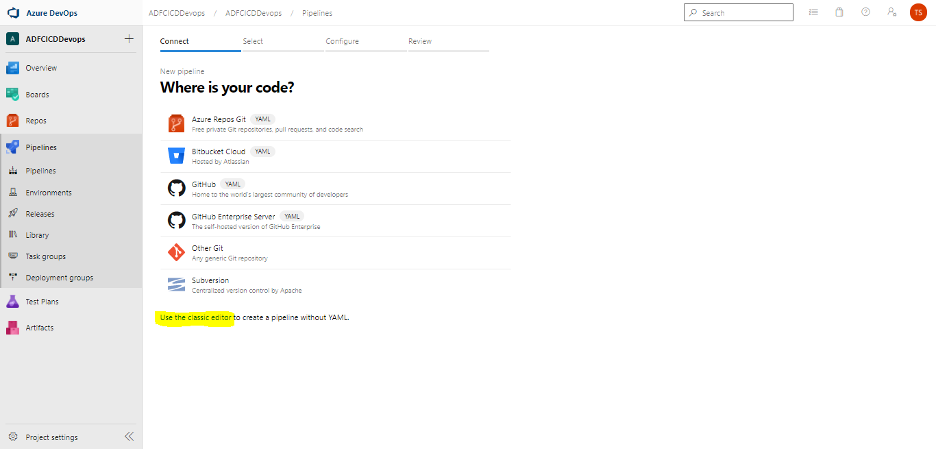Click 'Hosted by Atlassian' description text
This screenshot has width=936, height=450.
220,161
